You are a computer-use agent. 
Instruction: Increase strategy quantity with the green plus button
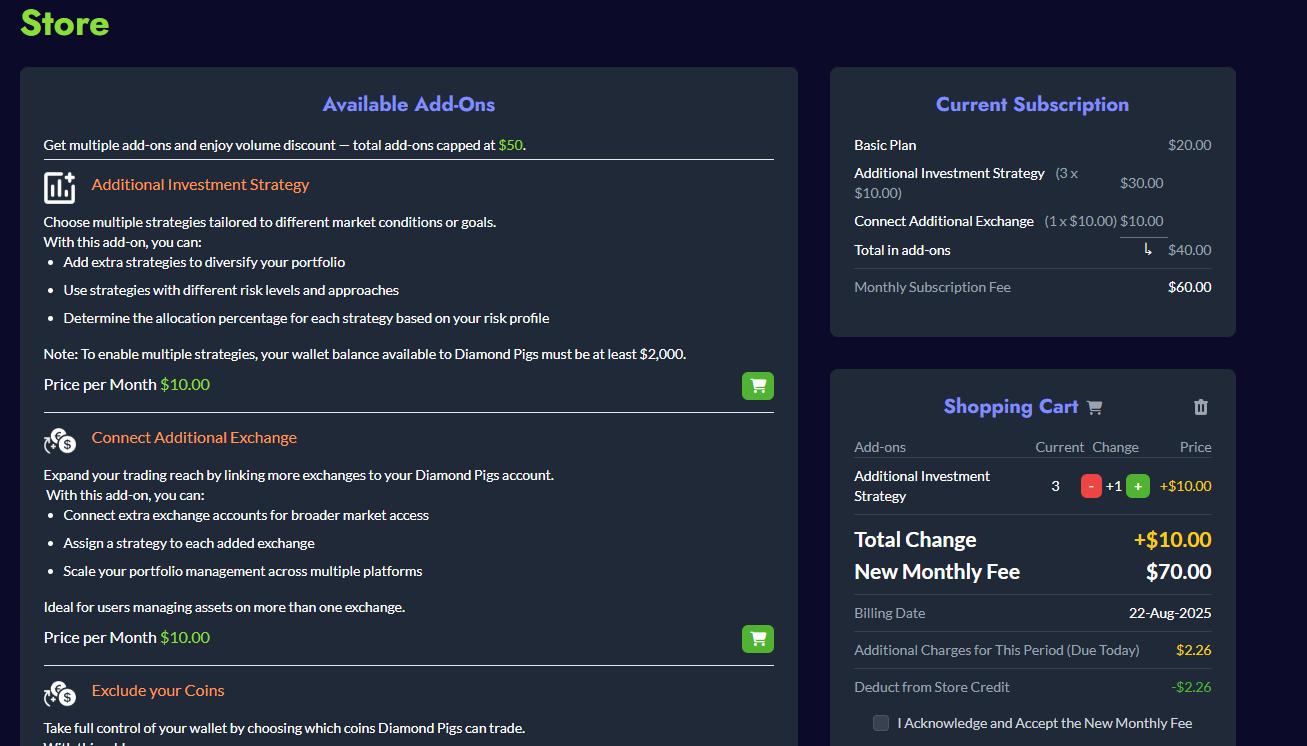[1138, 485]
